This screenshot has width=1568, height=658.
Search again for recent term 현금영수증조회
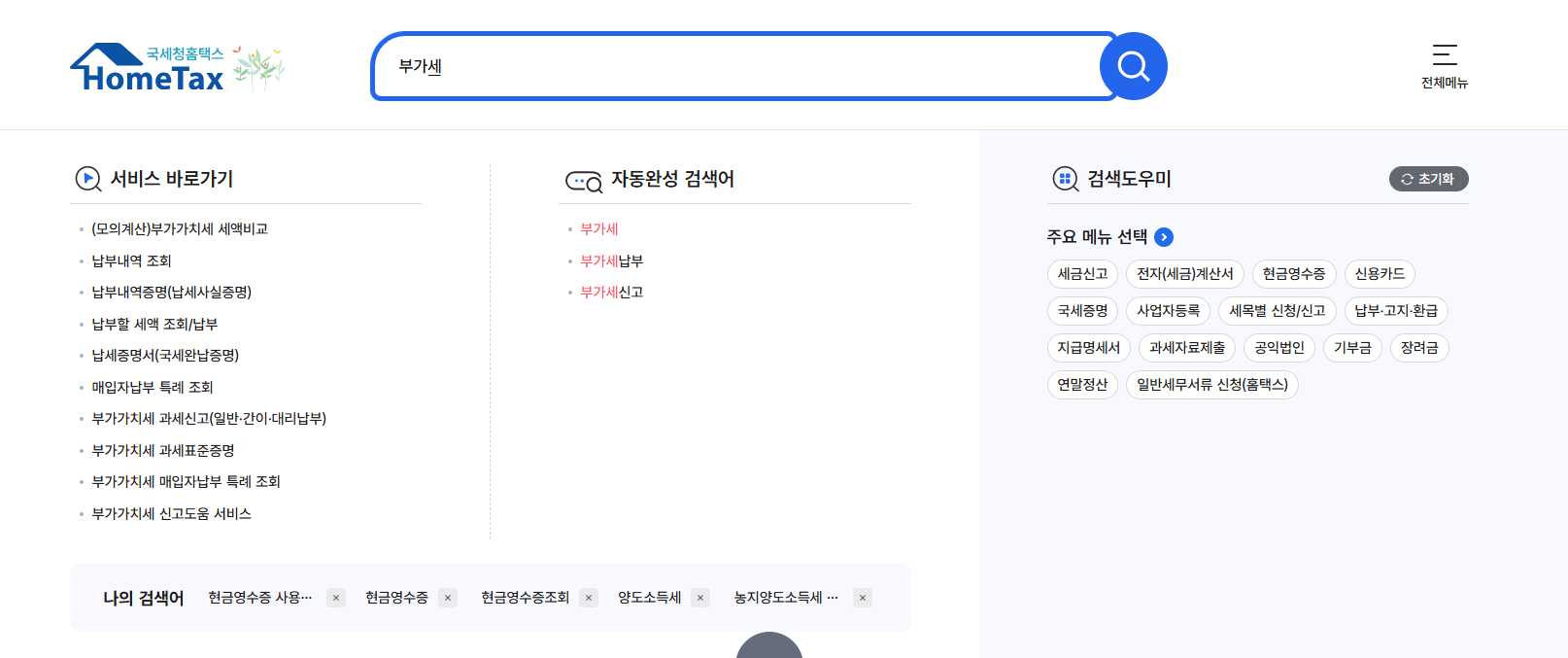[525, 598]
